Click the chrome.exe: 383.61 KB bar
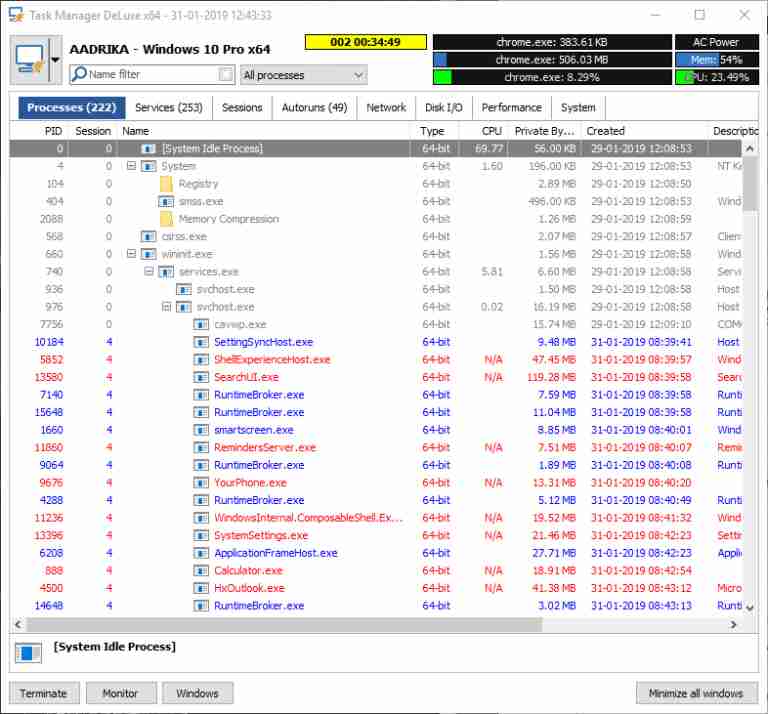Image resolution: width=768 pixels, height=714 pixels. click(x=552, y=42)
